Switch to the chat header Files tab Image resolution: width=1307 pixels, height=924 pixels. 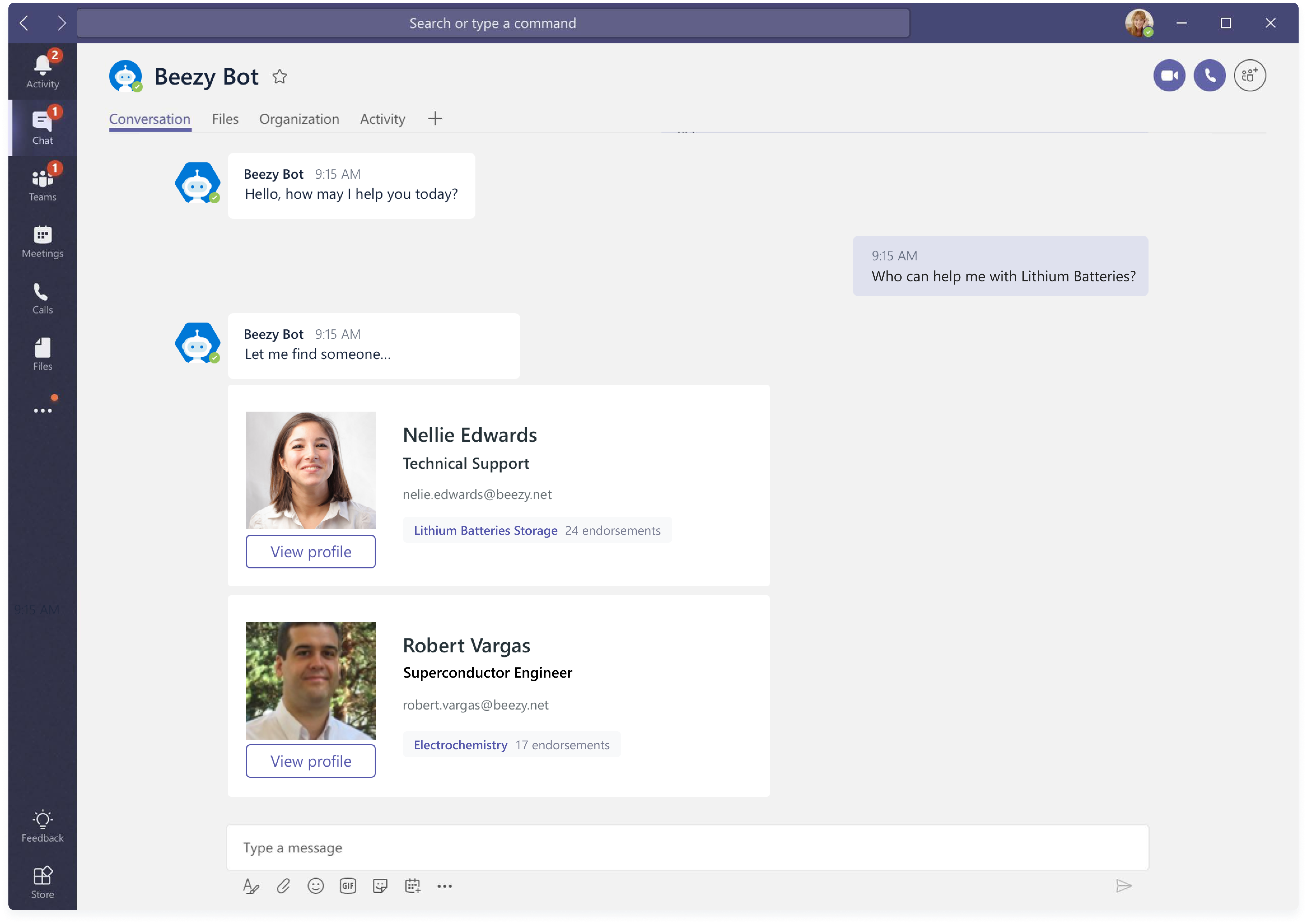tap(225, 119)
